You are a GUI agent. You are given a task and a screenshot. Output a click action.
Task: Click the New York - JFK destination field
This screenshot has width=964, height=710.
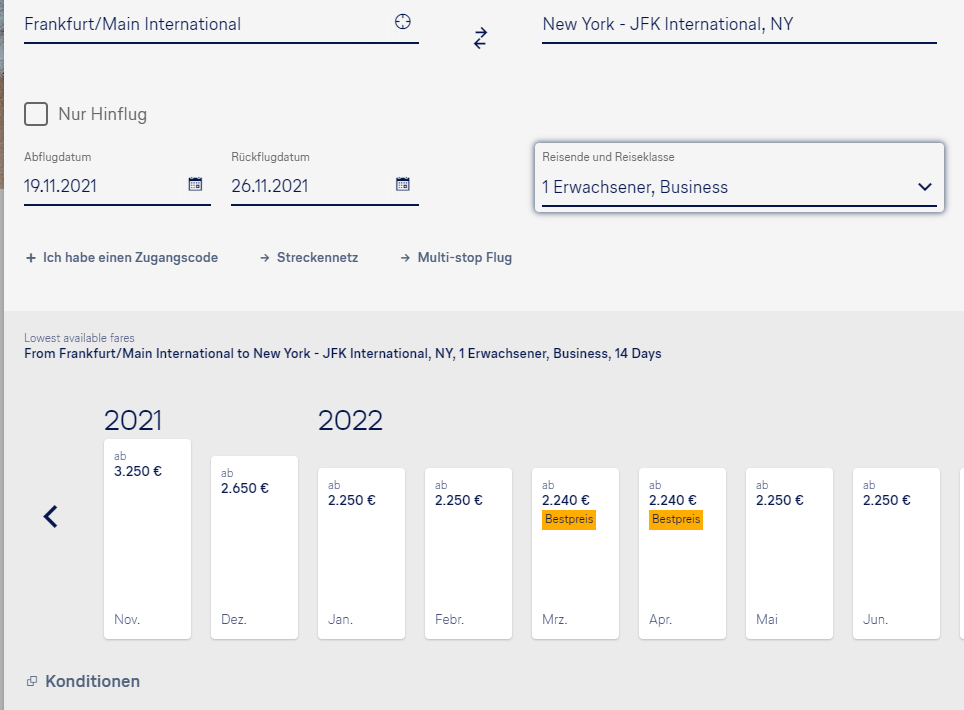739,25
